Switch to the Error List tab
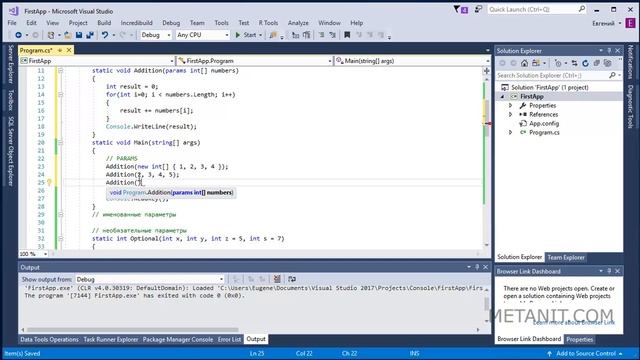The width and height of the screenshot is (640, 360). (229, 339)
